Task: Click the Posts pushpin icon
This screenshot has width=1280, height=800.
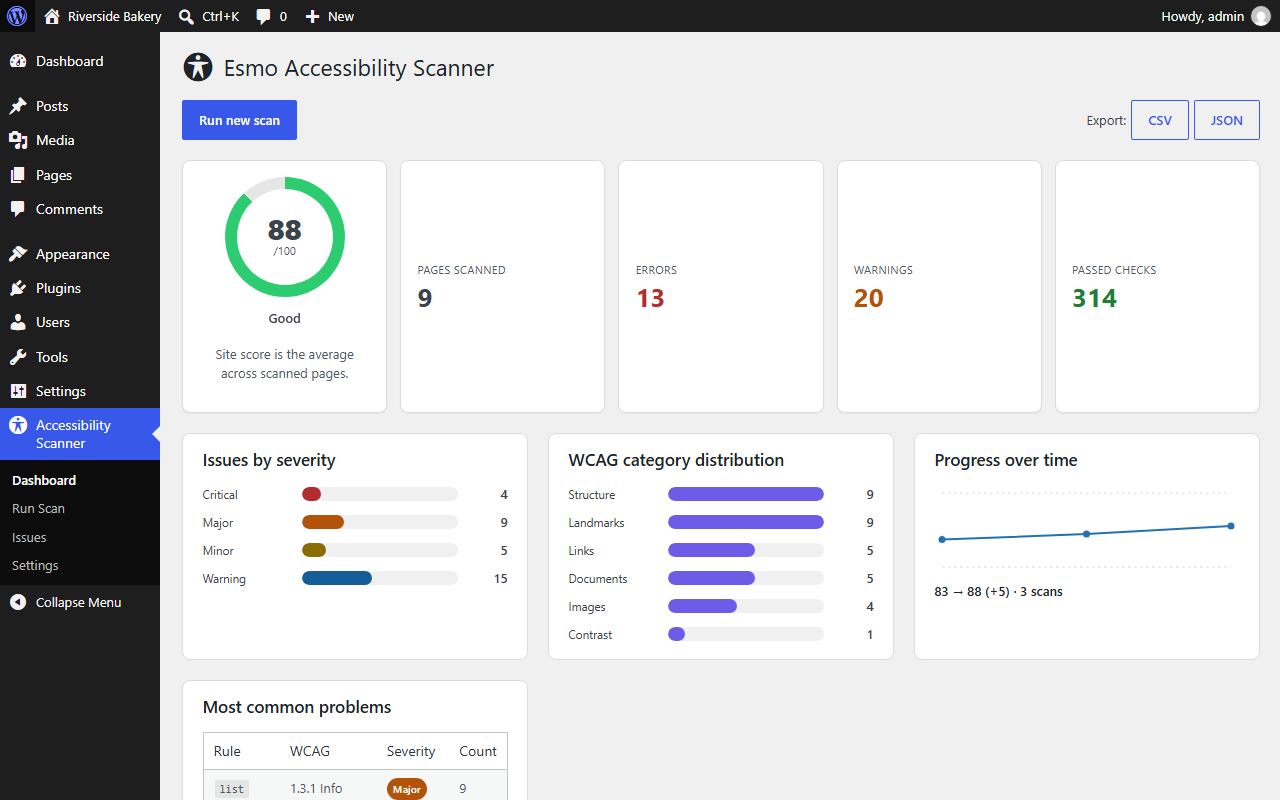Action: (18, 106)
